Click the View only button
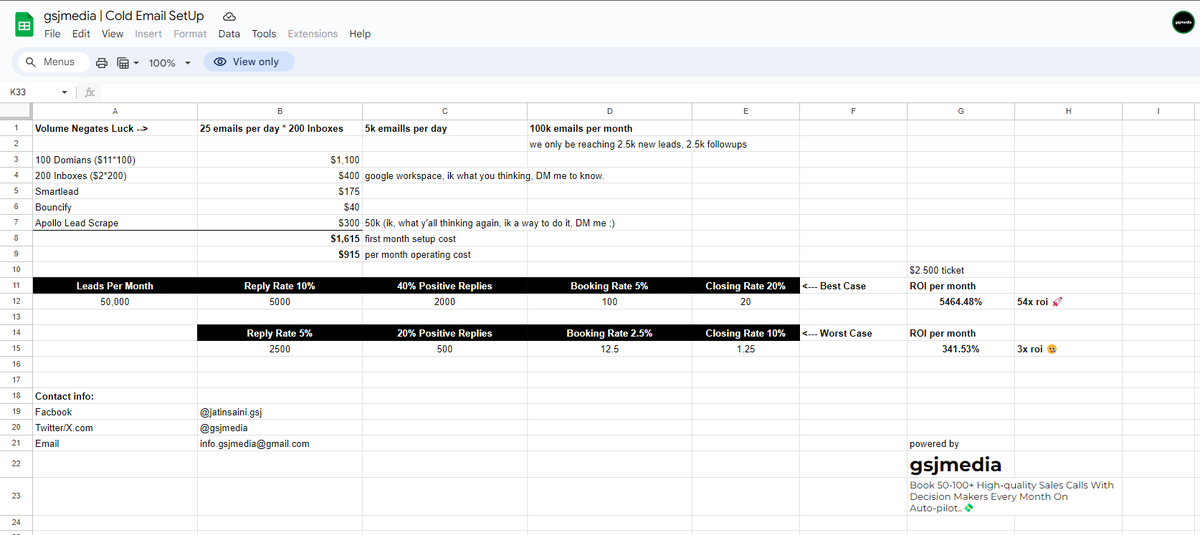Viewport: 1200px width, 535px height. [x=248, y=62]
